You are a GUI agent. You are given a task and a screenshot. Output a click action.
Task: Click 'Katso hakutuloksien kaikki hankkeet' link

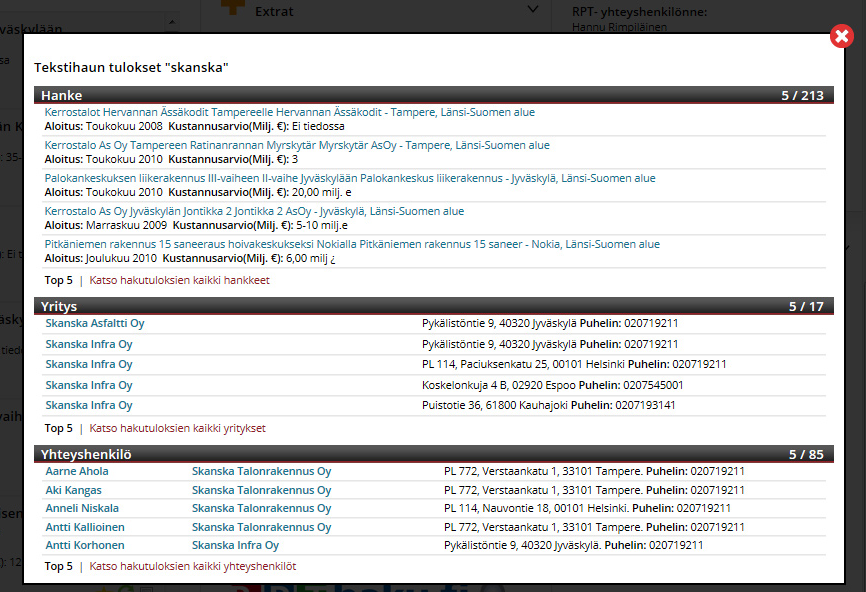coord(179,280)
